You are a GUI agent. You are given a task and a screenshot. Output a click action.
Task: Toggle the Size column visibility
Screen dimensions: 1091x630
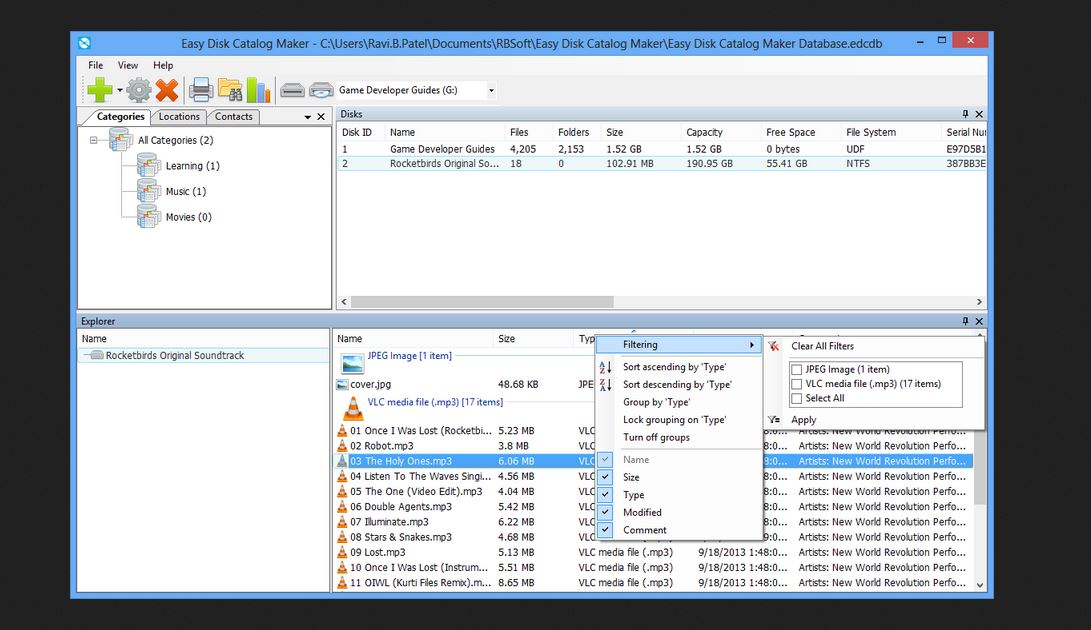coord(605,477)
